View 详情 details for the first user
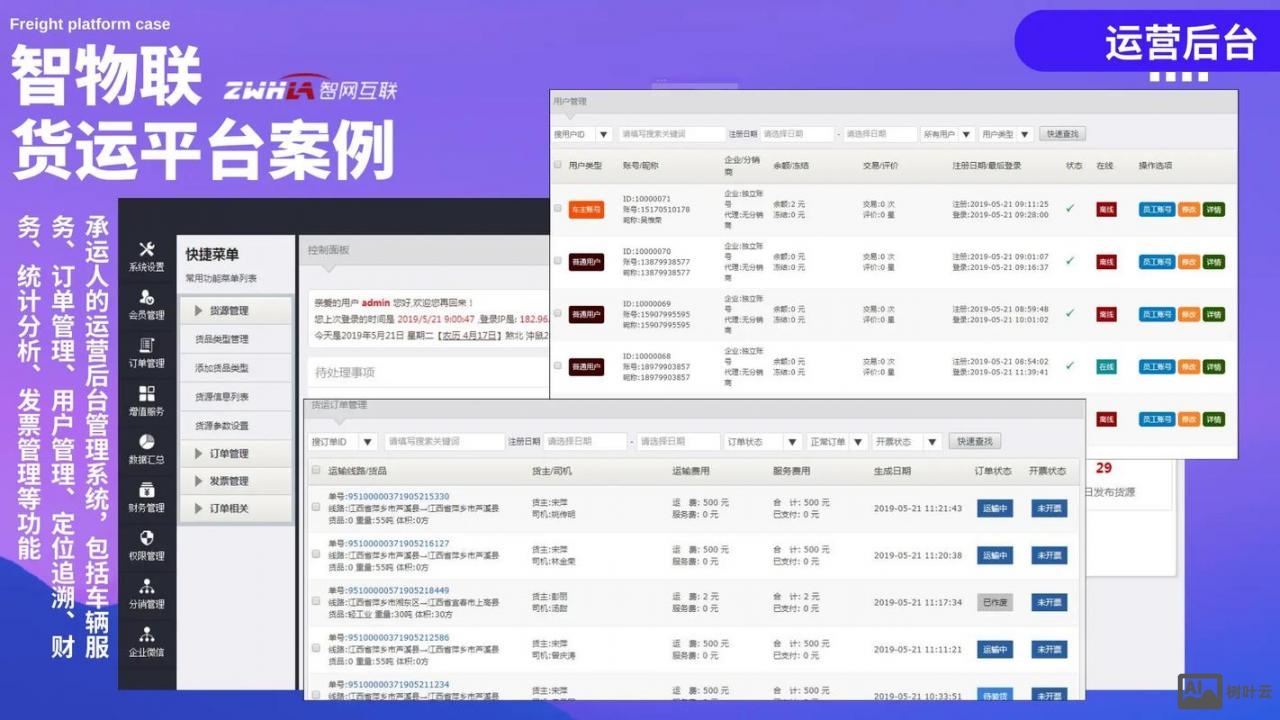Image resolution: width=1280 pixels, height=720 pixels. (x=1212, y=209)
